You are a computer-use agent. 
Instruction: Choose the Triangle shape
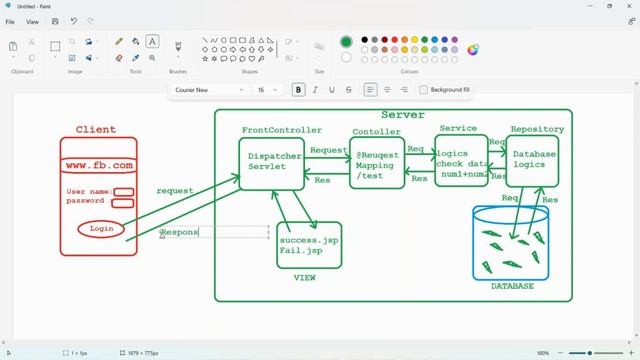(261, 40)
